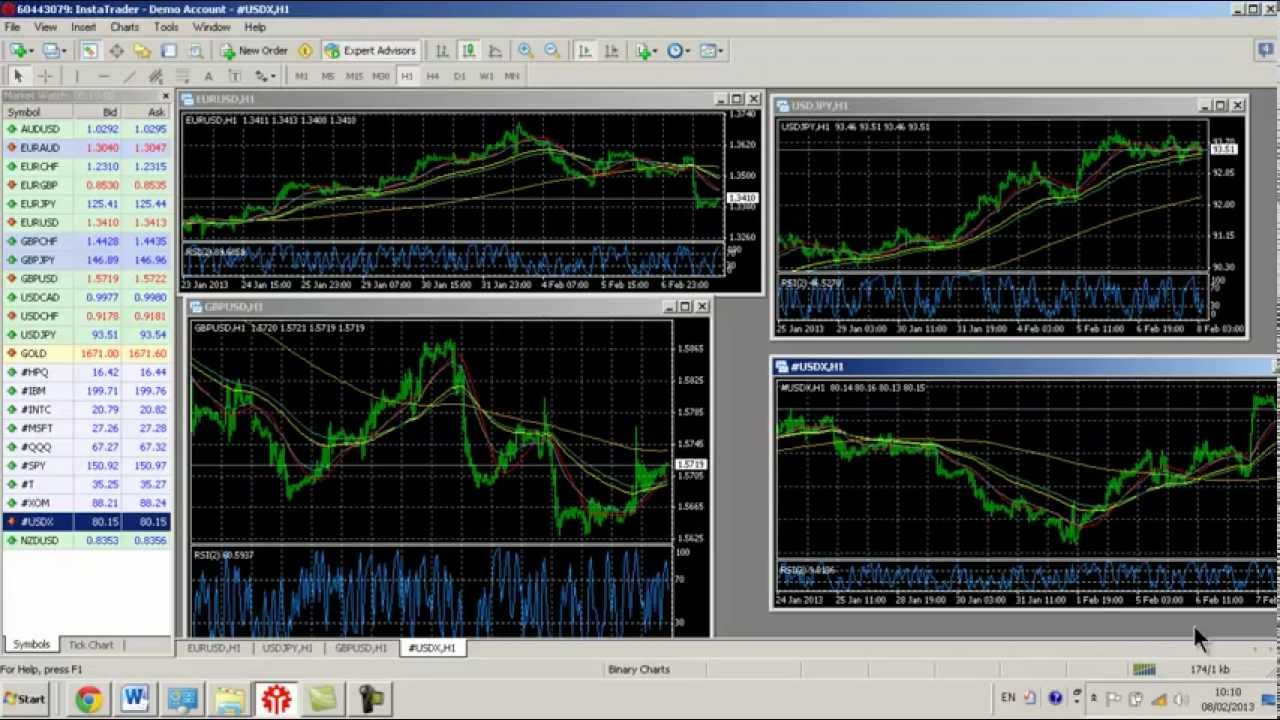
Task: Select the Crosshair tool
Action: (x=44, y=76)
